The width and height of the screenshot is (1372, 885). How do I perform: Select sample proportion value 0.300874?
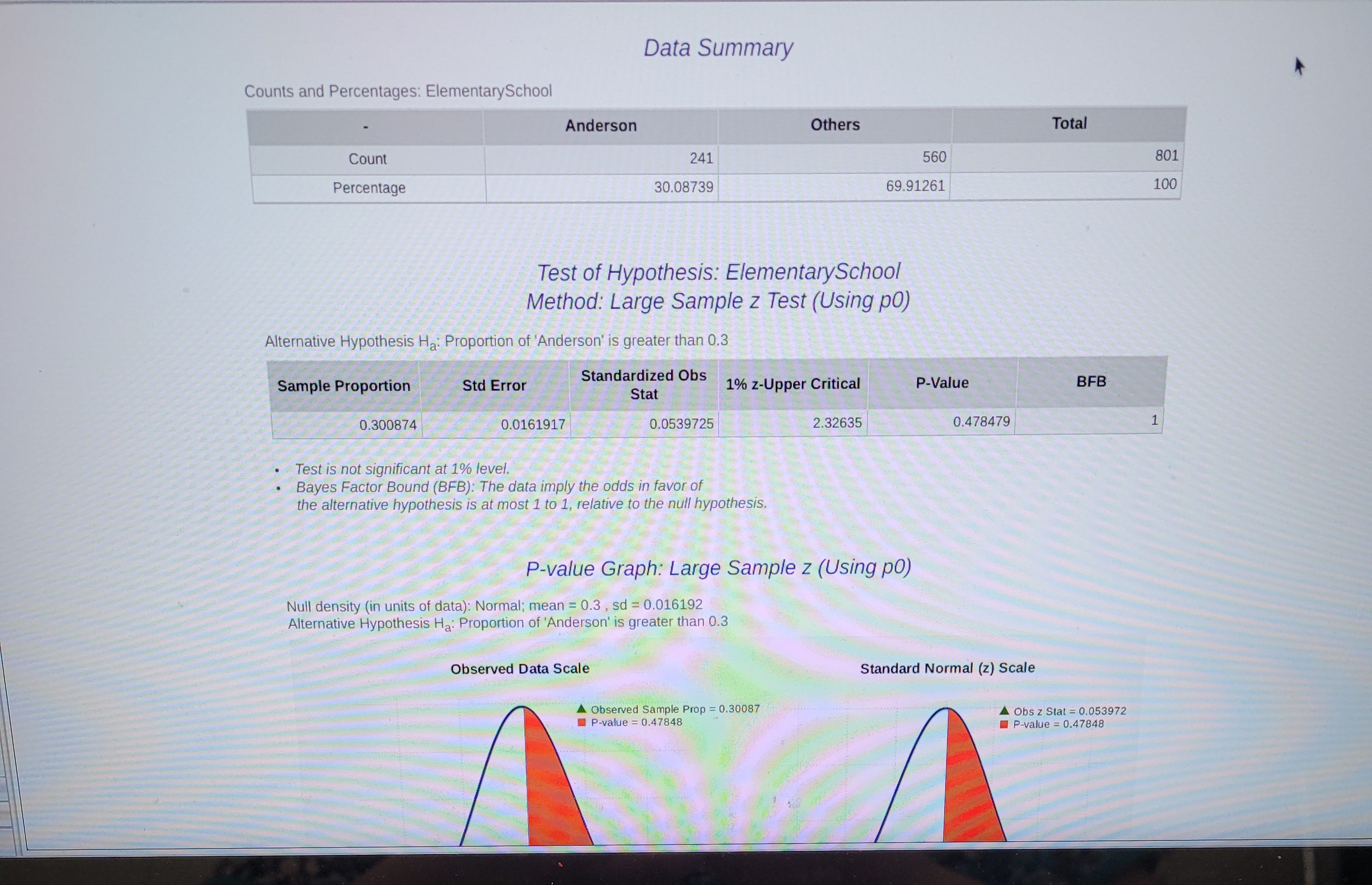point(388,425)
